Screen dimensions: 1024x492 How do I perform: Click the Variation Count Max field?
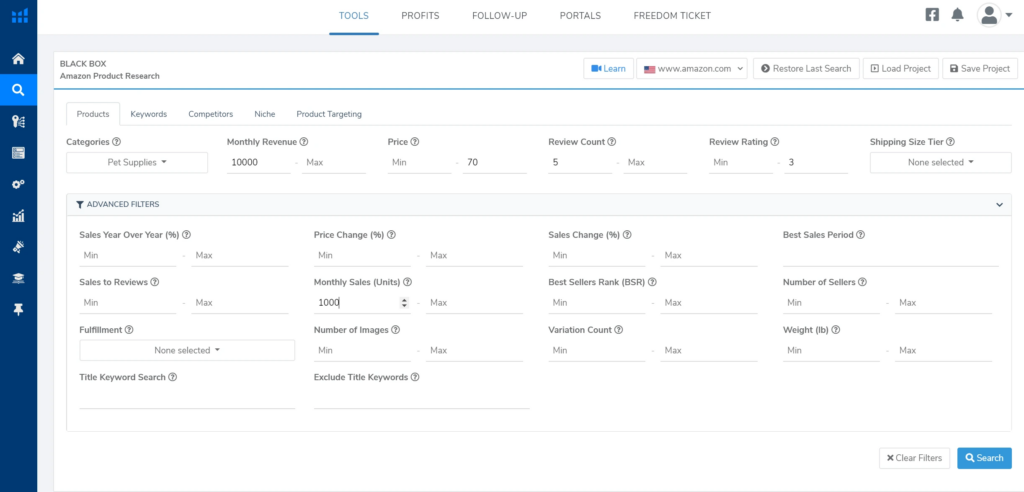coord(709,350)
